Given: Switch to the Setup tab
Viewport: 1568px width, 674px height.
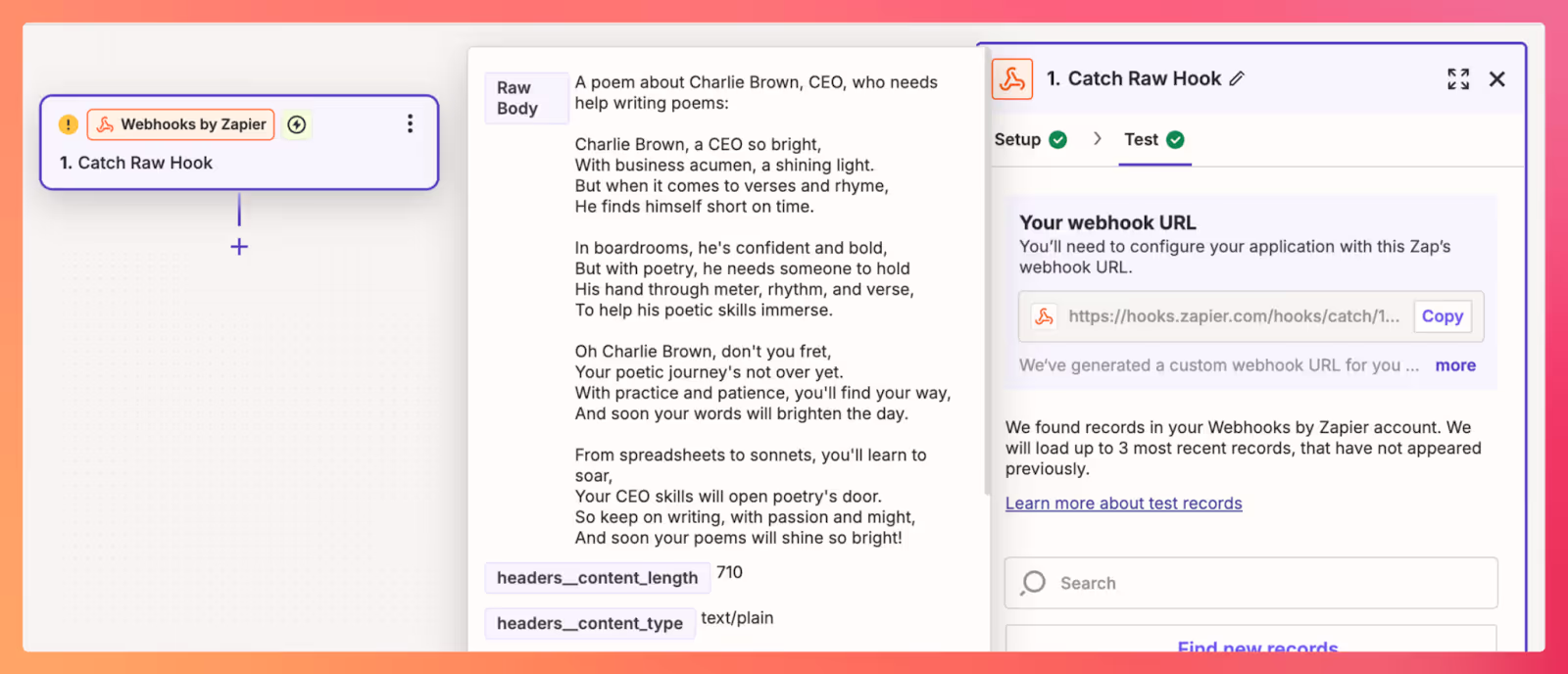Looking at the screenshot, I should point(1030,139).
